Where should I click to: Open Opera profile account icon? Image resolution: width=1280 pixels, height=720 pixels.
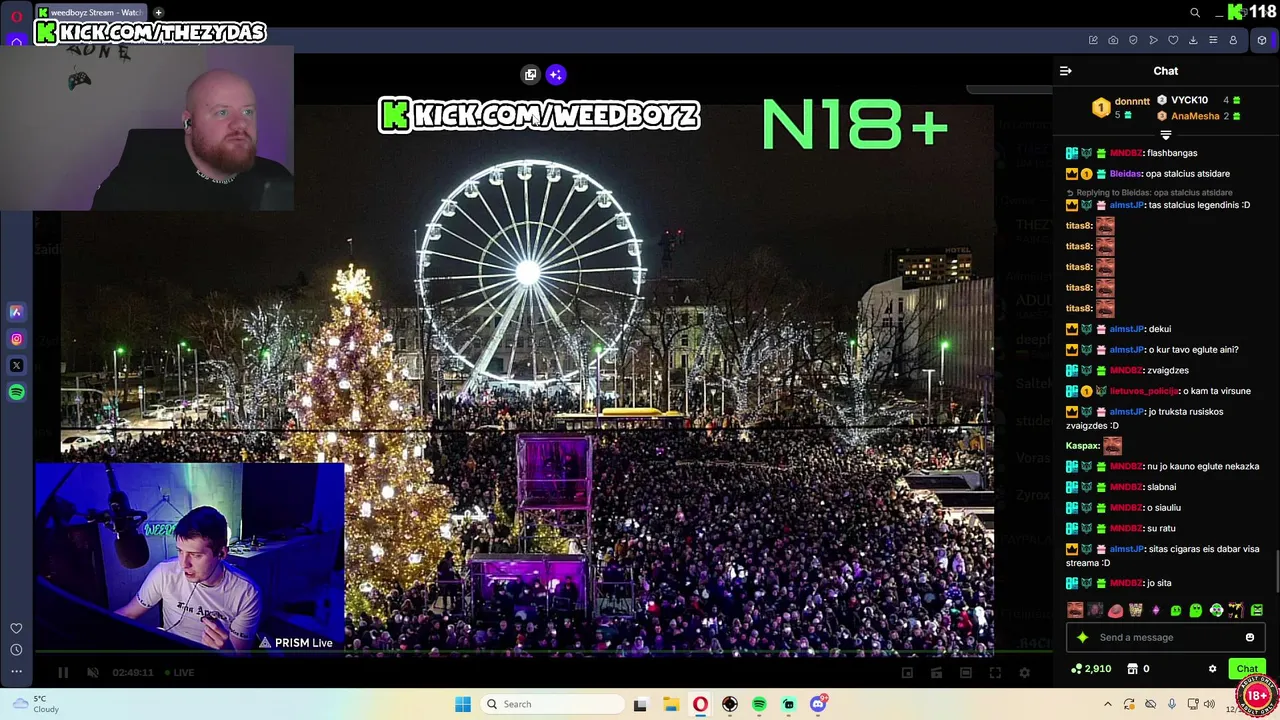(1233, 40)
